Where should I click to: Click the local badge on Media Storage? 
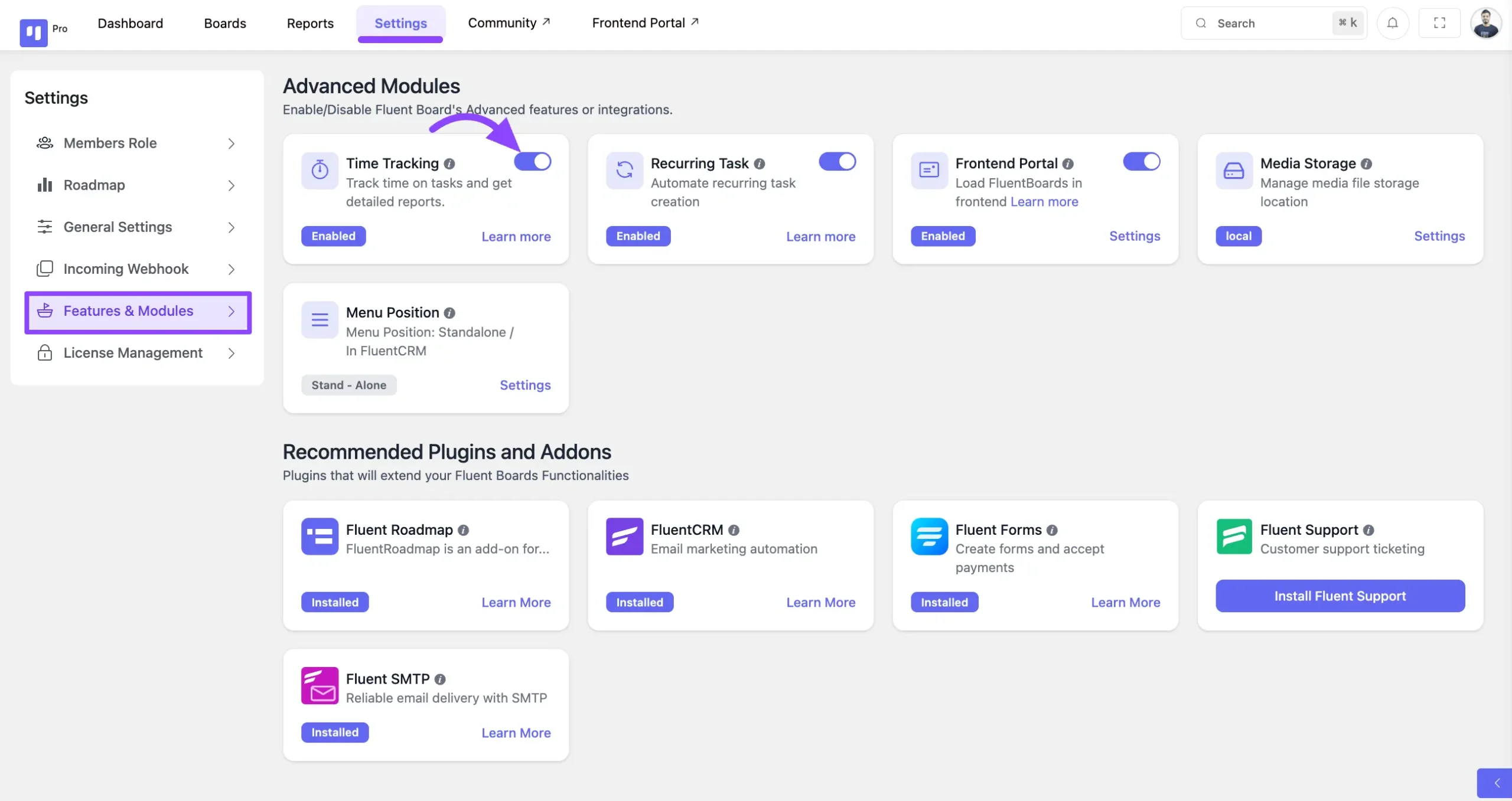1239,236
